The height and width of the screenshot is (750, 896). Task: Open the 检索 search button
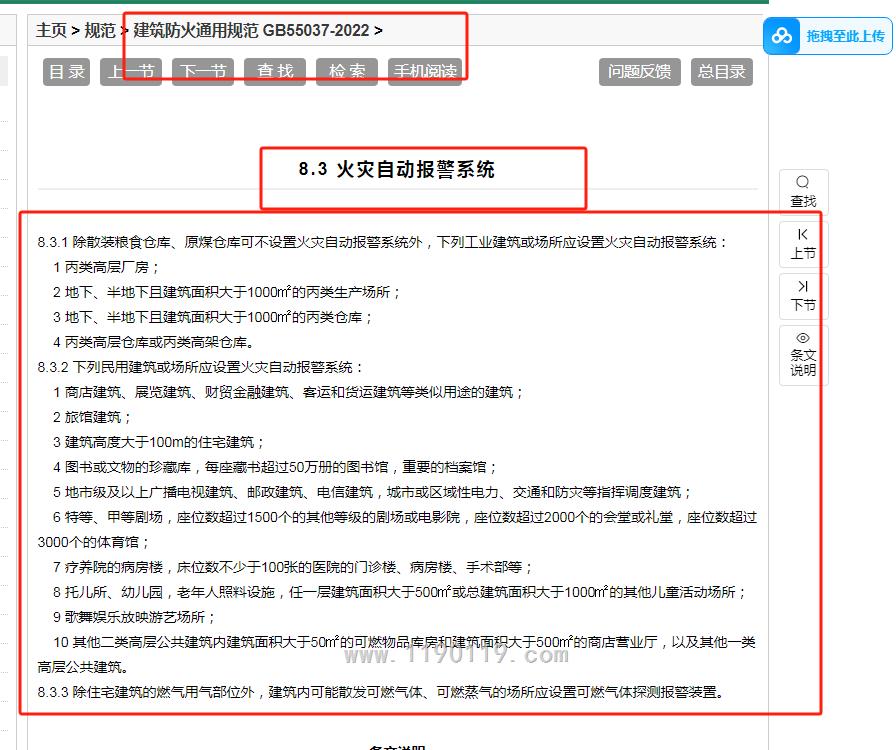click(x=347, y=72)
